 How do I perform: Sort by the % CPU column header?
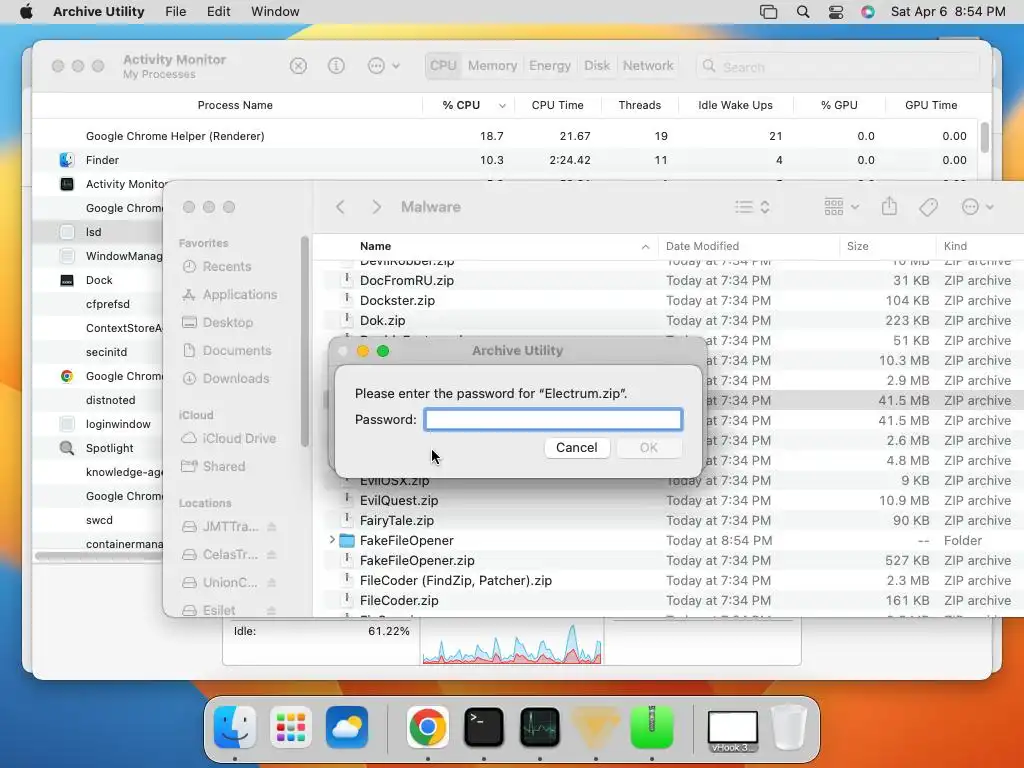[x=469, y=105]
